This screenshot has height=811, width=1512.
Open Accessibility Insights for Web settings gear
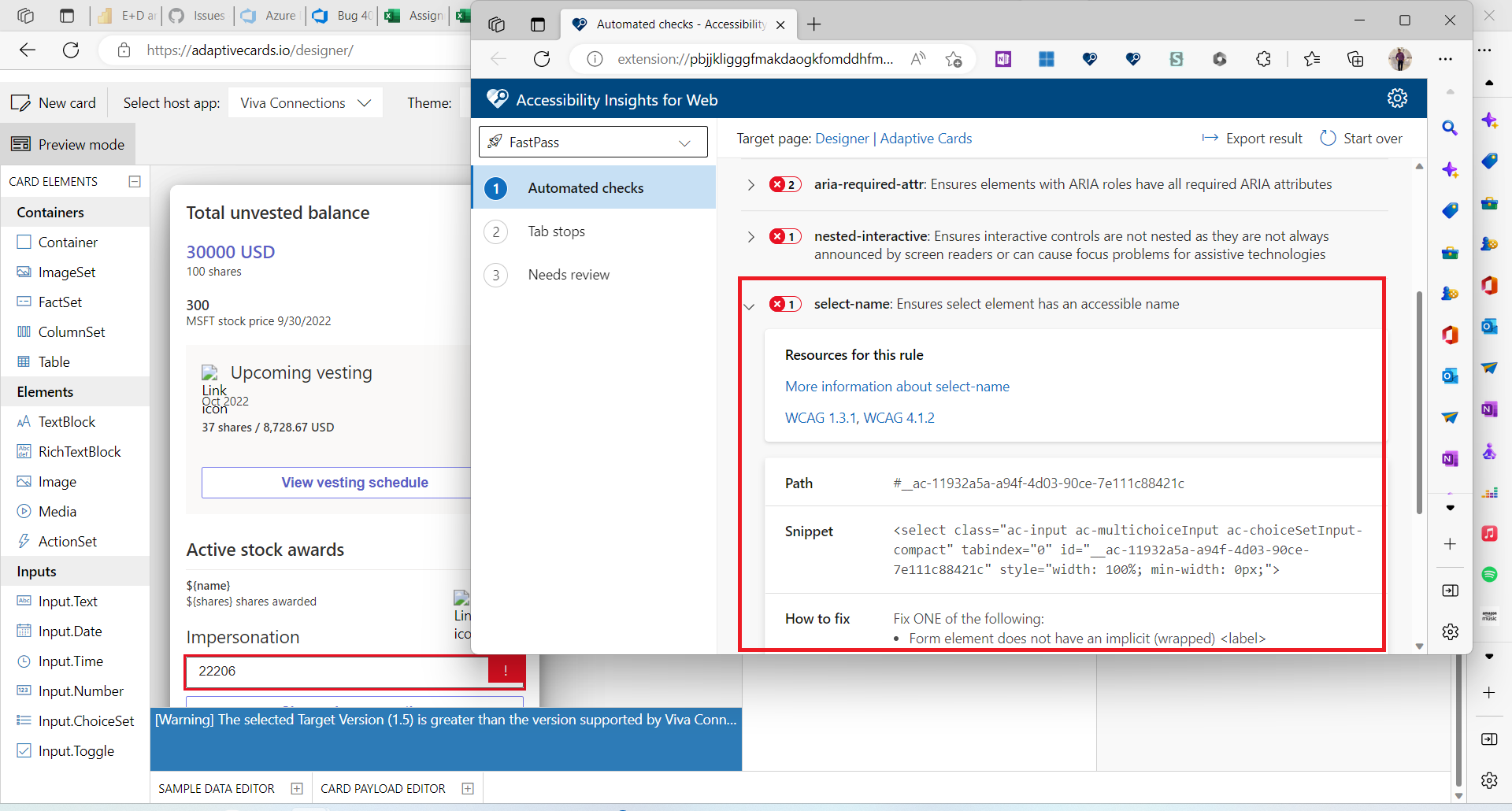tap(1398, 98)
